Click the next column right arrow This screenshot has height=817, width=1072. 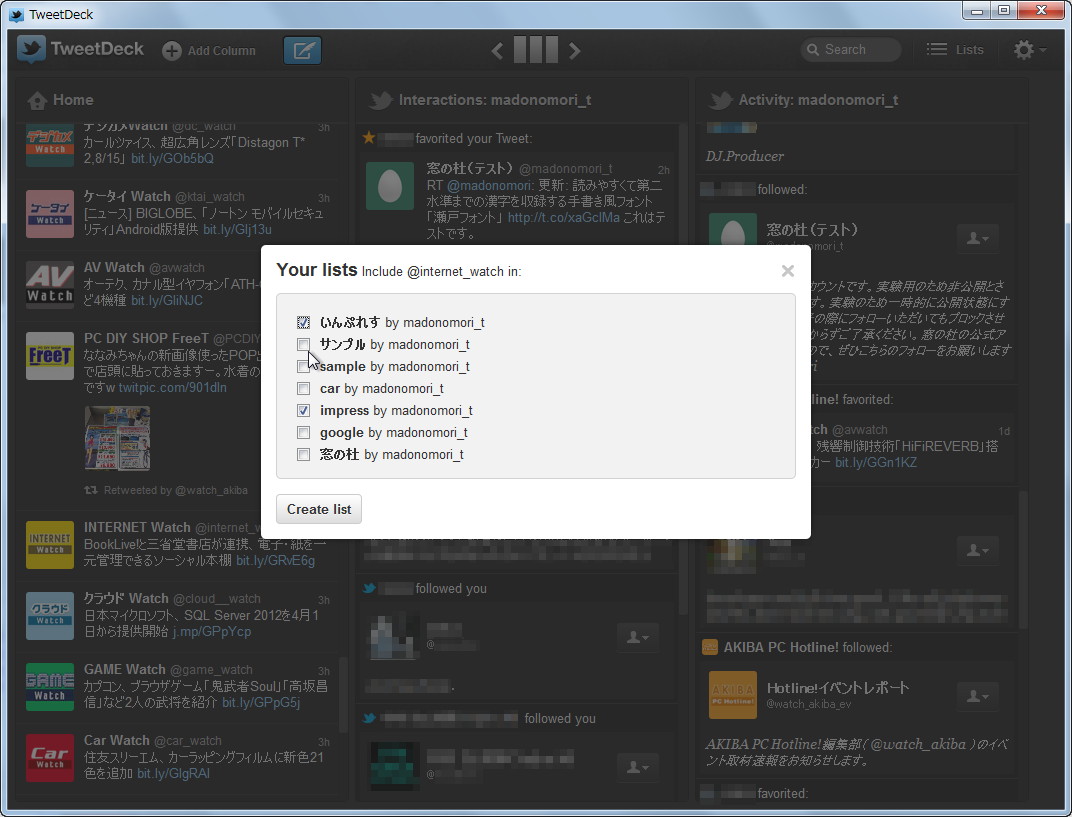[x=574, y=50]
